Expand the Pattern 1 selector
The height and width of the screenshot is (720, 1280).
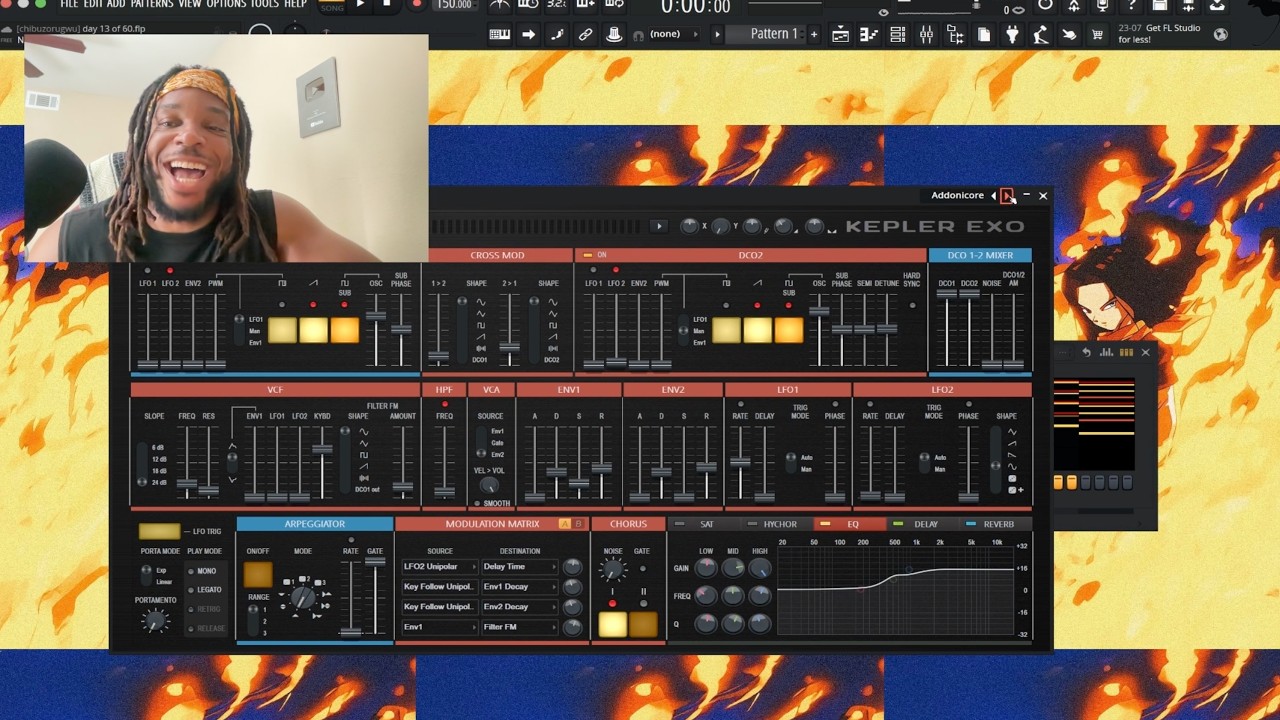click(x=775, y=34)
